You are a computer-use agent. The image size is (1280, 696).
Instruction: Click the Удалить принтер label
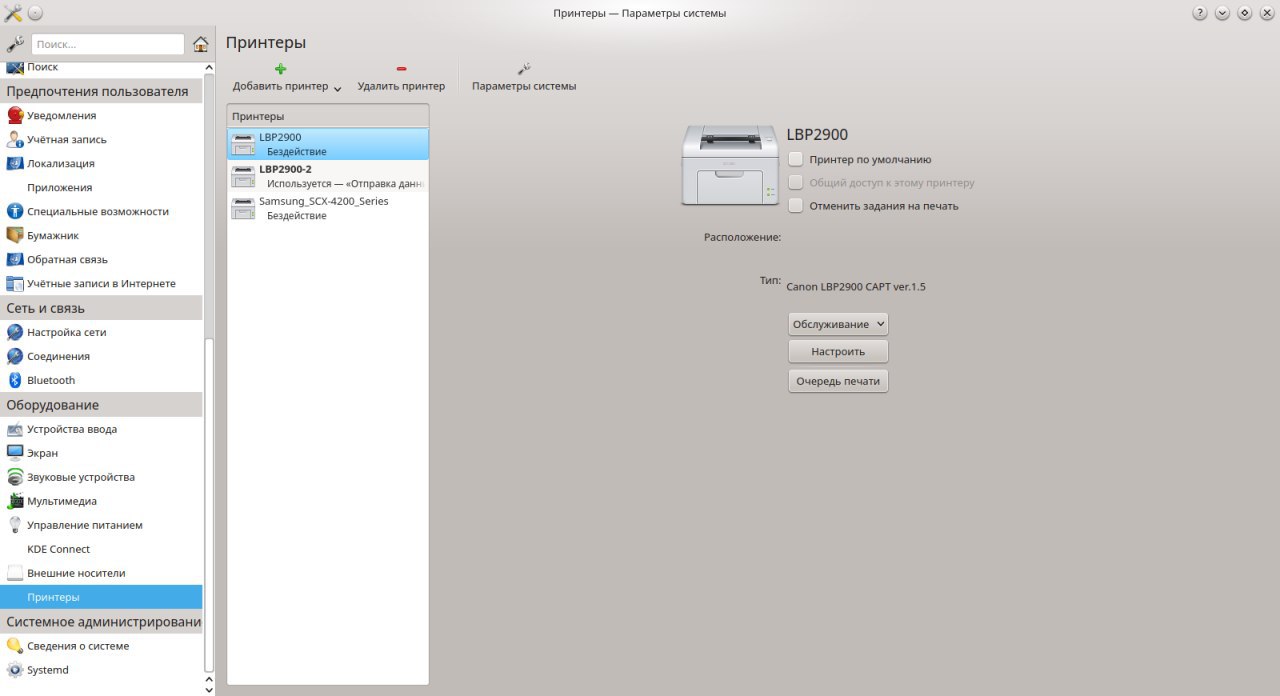(x=401, y=86)
